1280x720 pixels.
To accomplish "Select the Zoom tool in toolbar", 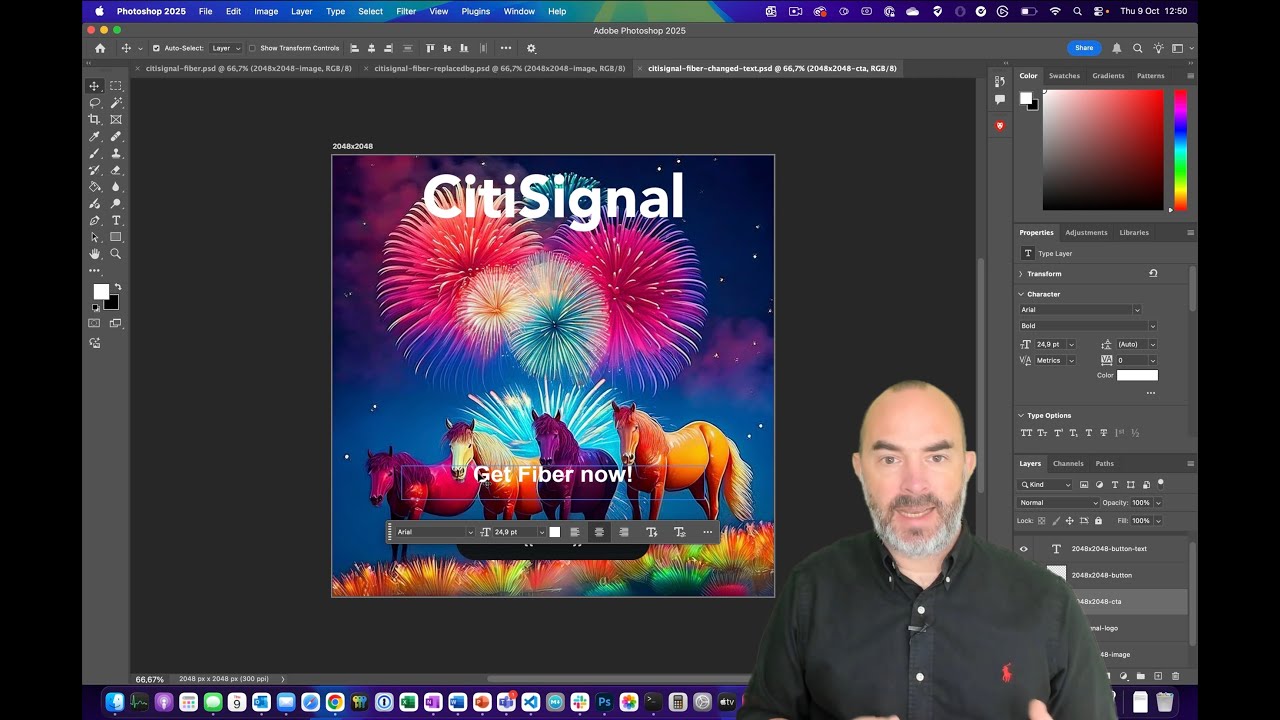I will (116, 254).
